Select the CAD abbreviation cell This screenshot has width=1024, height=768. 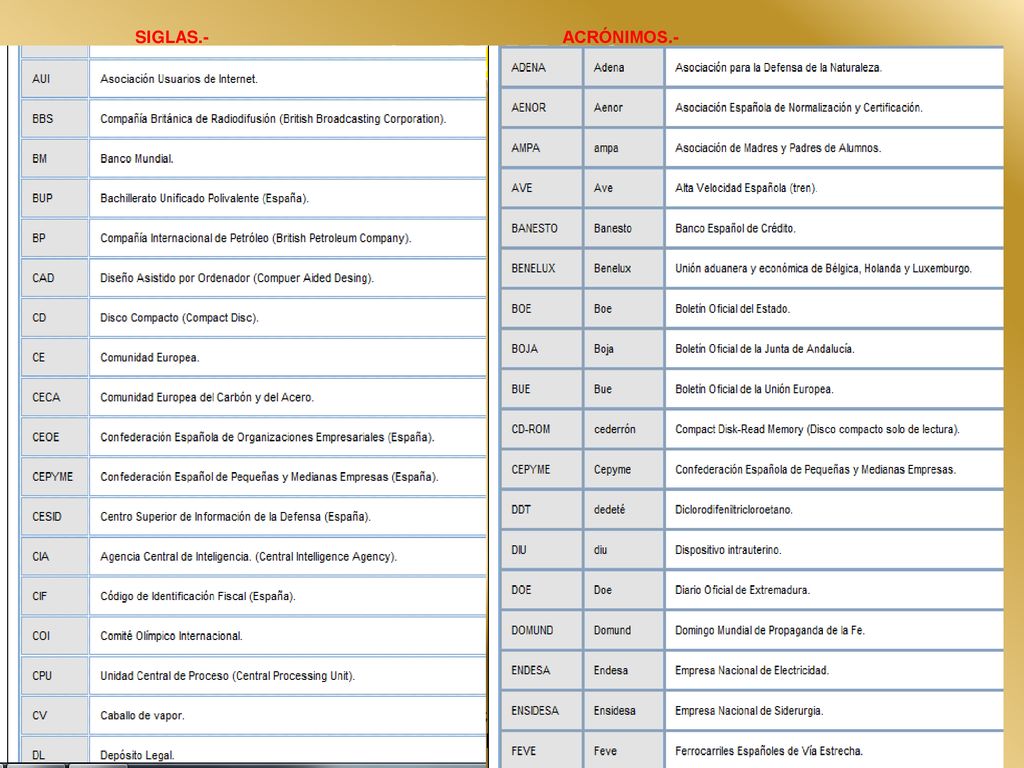click(x=54, y=278)
